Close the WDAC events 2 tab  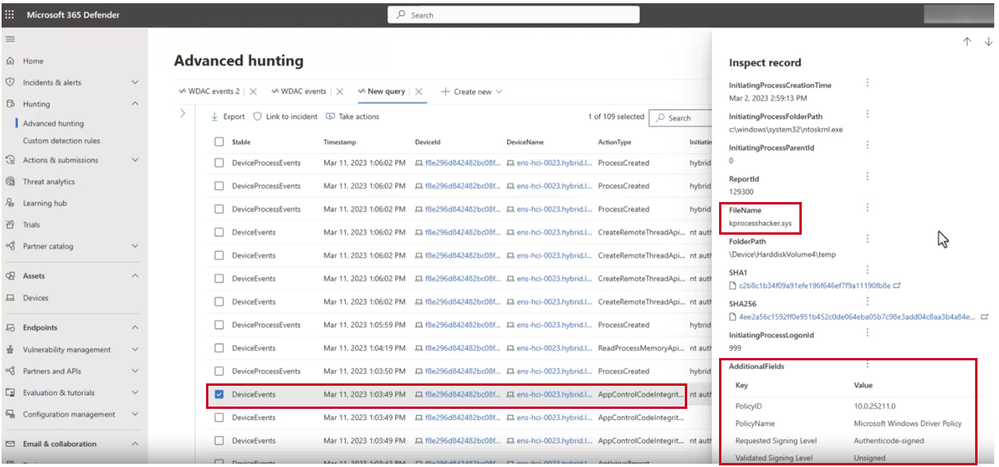click(253, 92)
